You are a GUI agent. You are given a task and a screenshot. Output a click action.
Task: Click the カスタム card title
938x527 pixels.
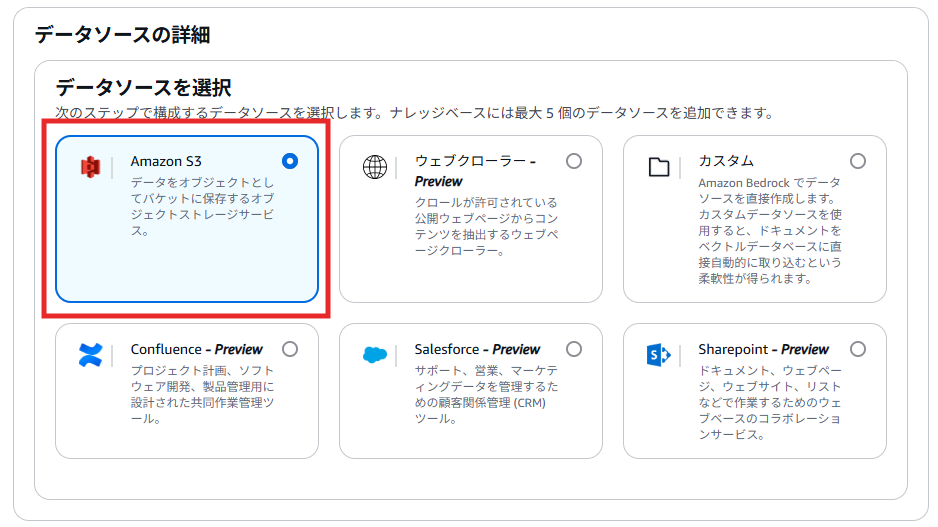tap(726, 161)
